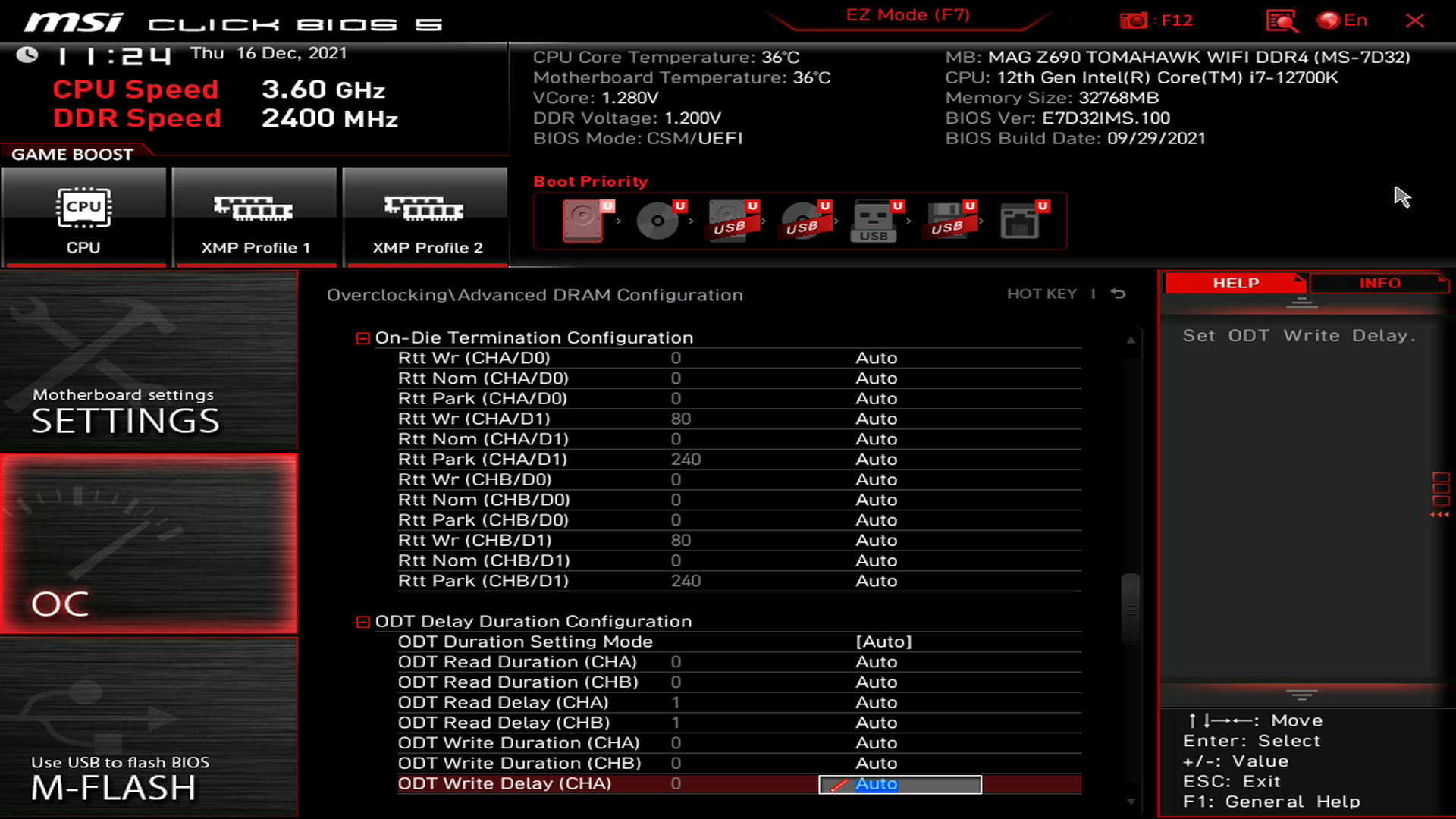
Task: Click the Overclocking\Advanced DRAM Configuration breadcrumb
Action: click(535, 295)
